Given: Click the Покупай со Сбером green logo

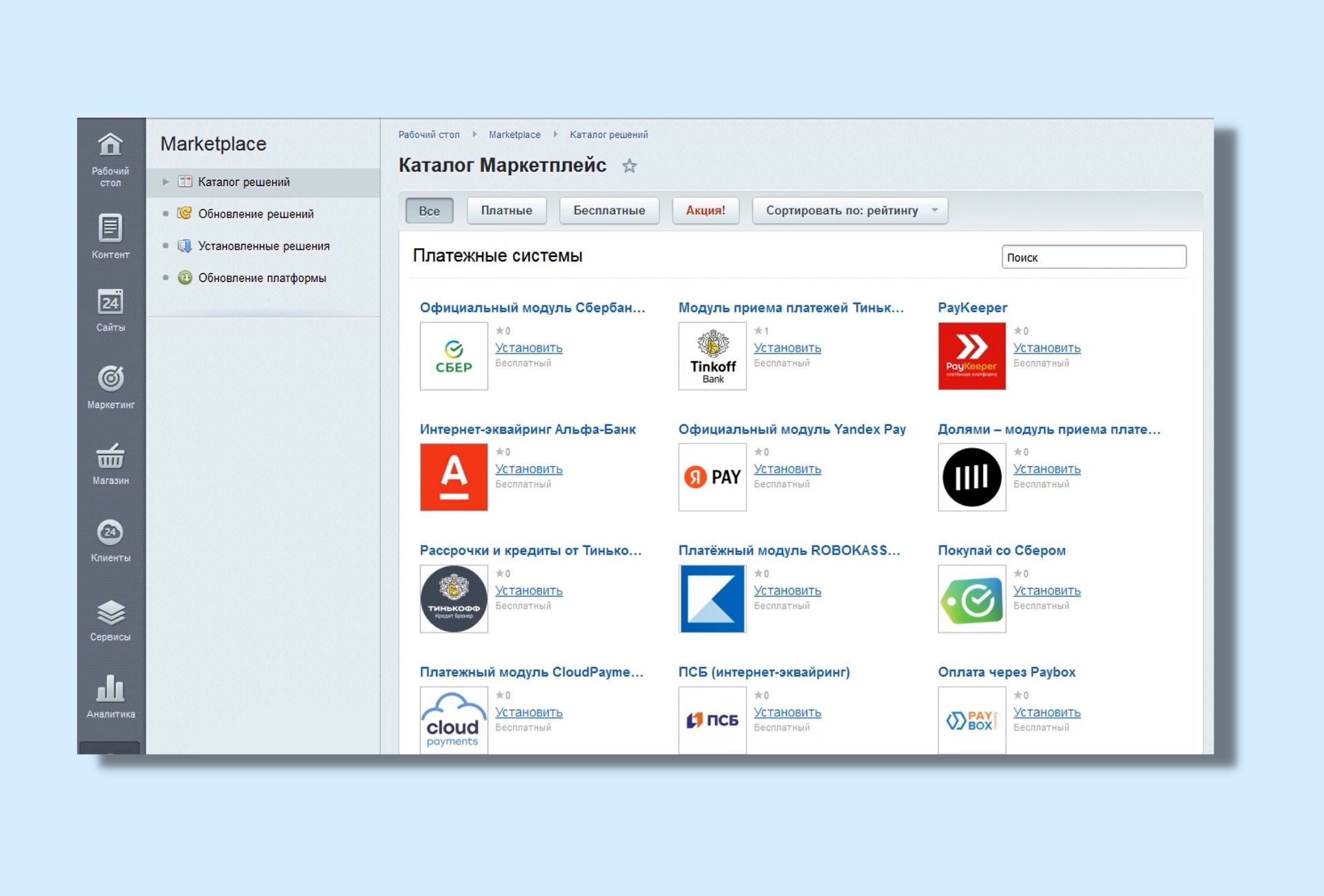Looking at the screenshot, I should pyautogui.click(x=972, y=599).
